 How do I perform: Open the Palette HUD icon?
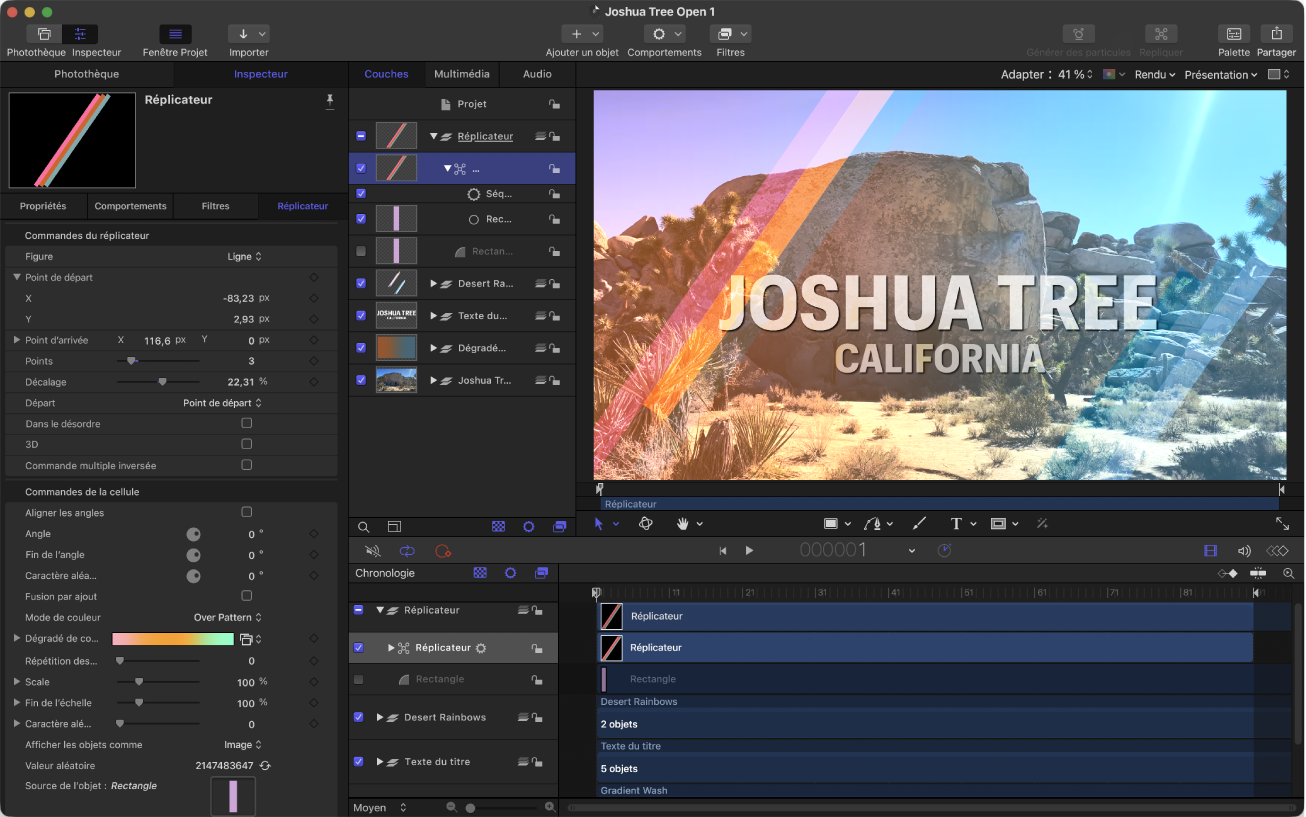(x=1234, y=34)
